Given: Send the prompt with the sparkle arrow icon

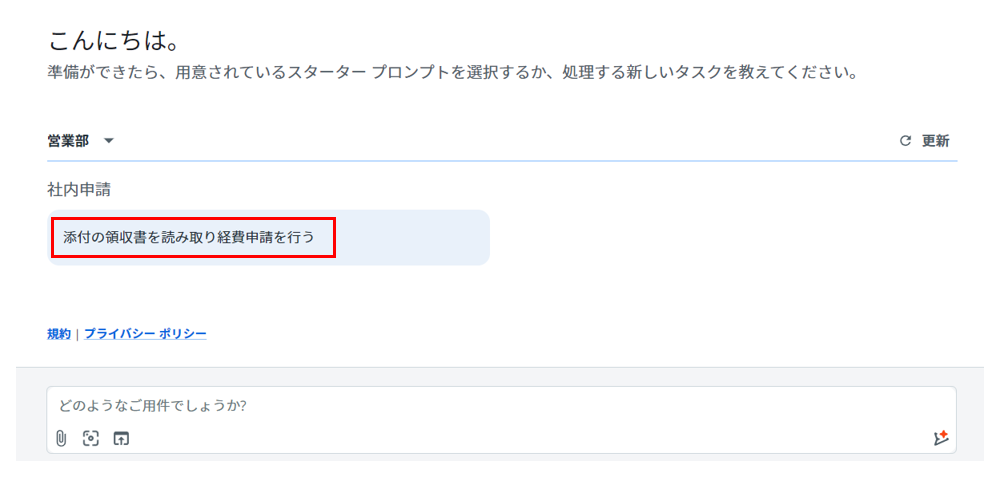Looking at the screenshot, I should click(941, 438).
